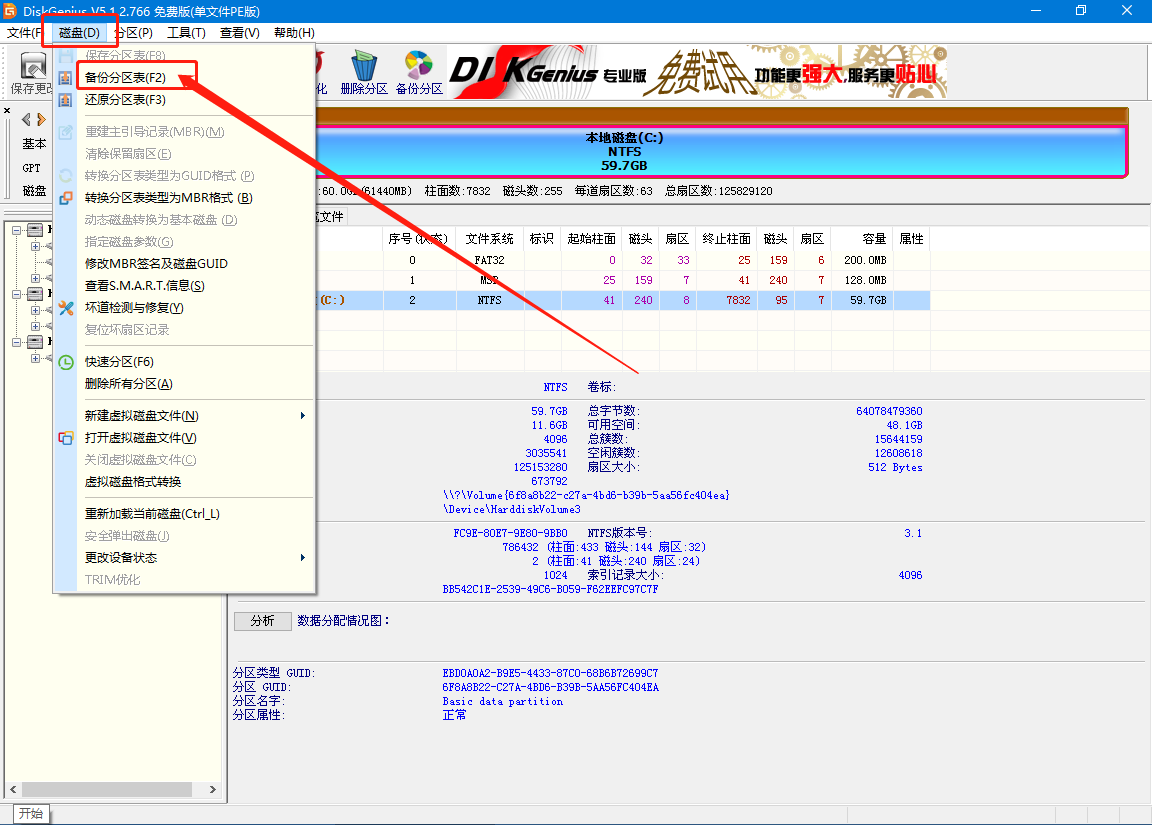The image size is (1152, 825).
Task: Choose 虚拟磁盘格式转换
Action: 133,482
